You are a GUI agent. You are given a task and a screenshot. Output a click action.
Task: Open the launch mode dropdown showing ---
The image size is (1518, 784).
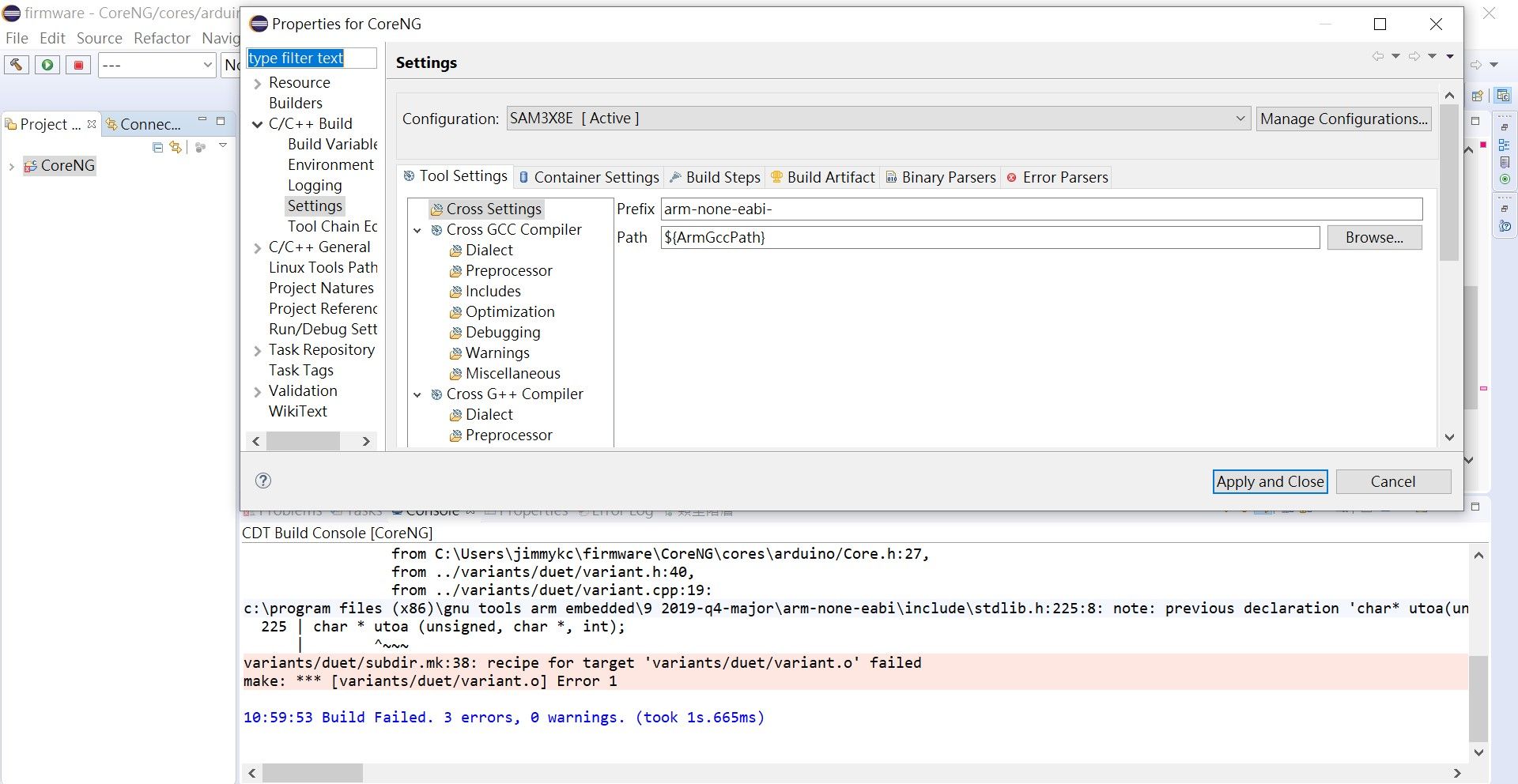coord(157,65)
